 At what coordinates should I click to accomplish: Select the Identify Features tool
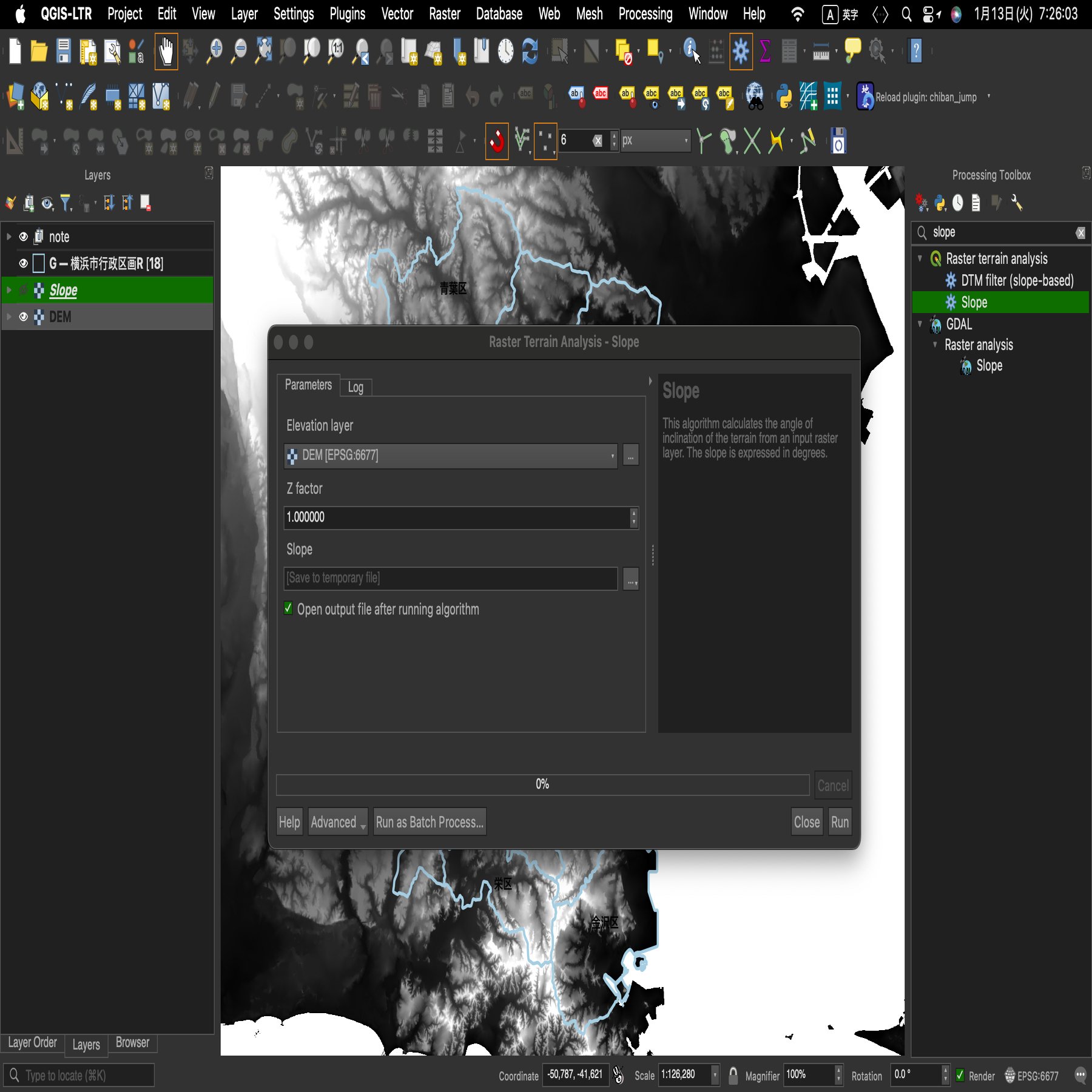coord(692,51)
